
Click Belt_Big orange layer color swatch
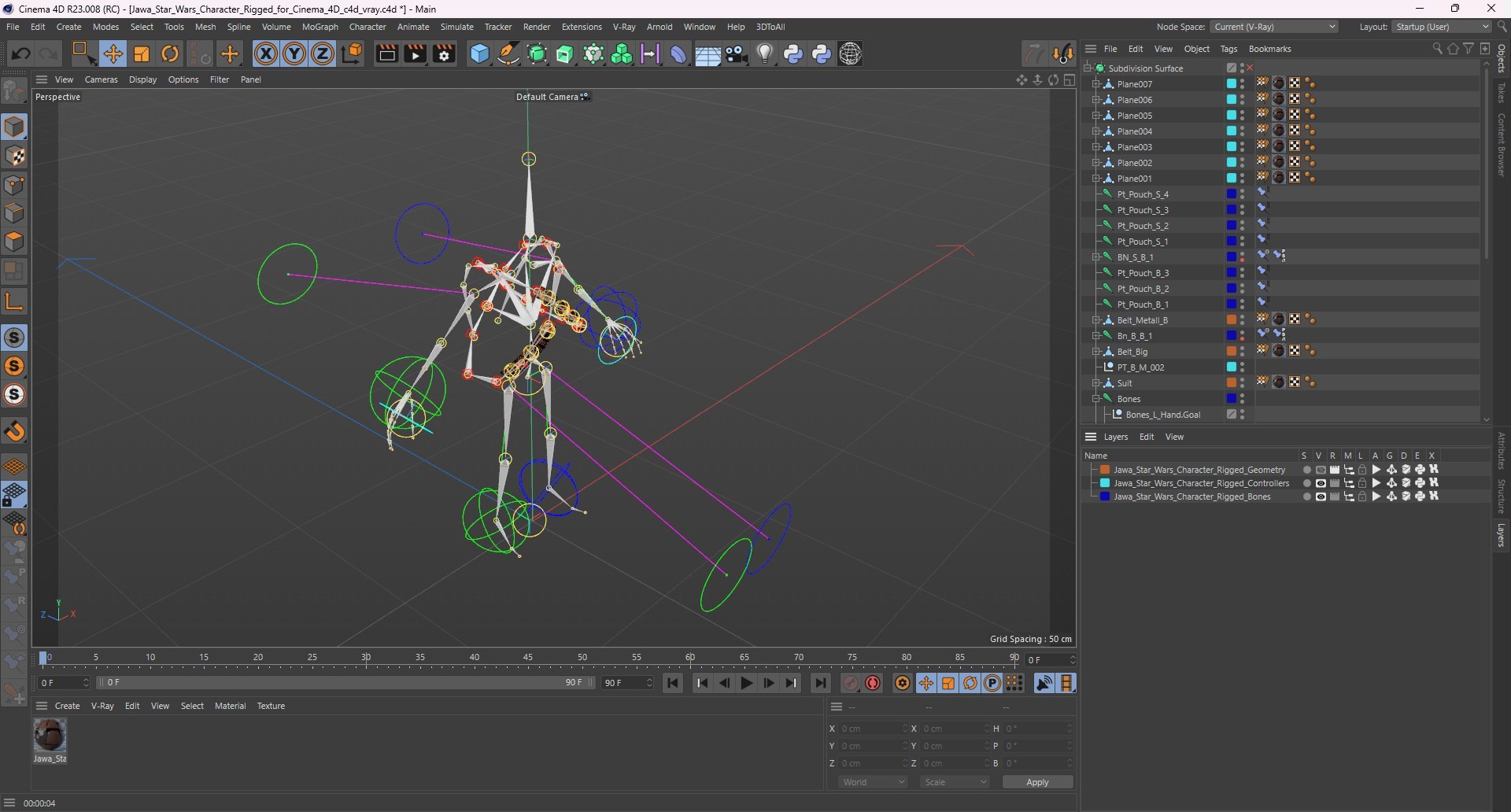[x=1232, y=352]
